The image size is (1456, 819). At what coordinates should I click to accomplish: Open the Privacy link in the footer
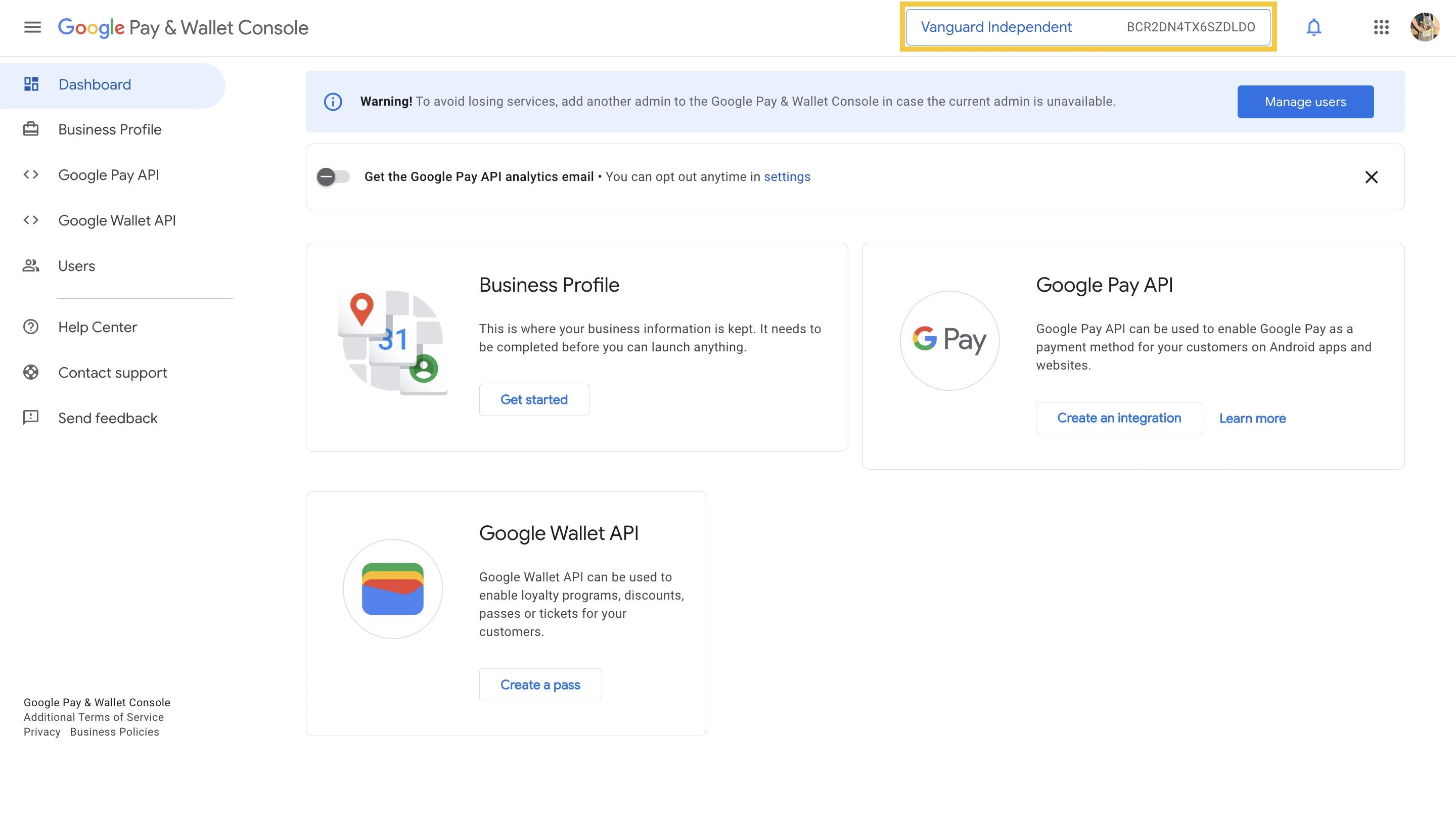tap(42, 732)
